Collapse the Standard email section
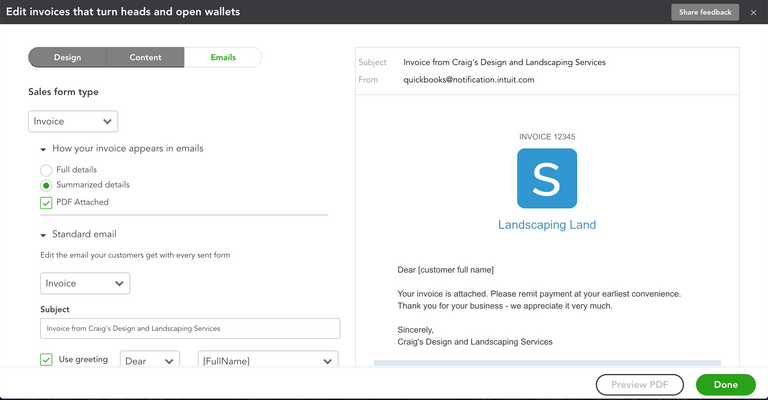 tap(43, 236)
